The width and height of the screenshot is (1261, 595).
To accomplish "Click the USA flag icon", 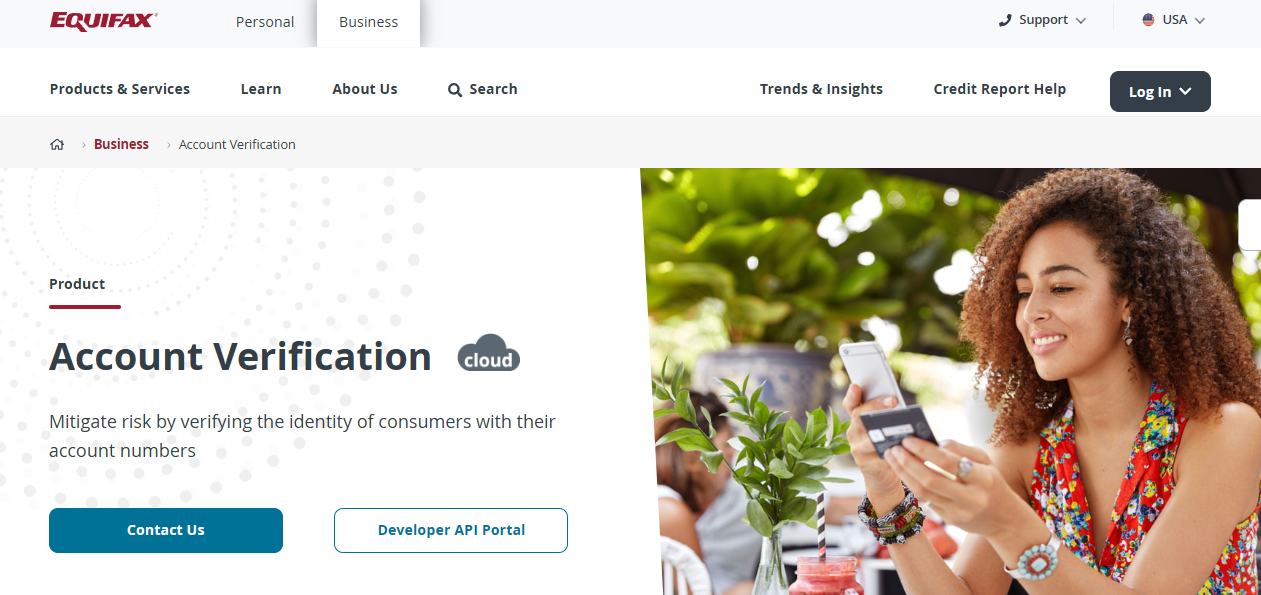I will pyautogui.click(x=1148, y=20).
